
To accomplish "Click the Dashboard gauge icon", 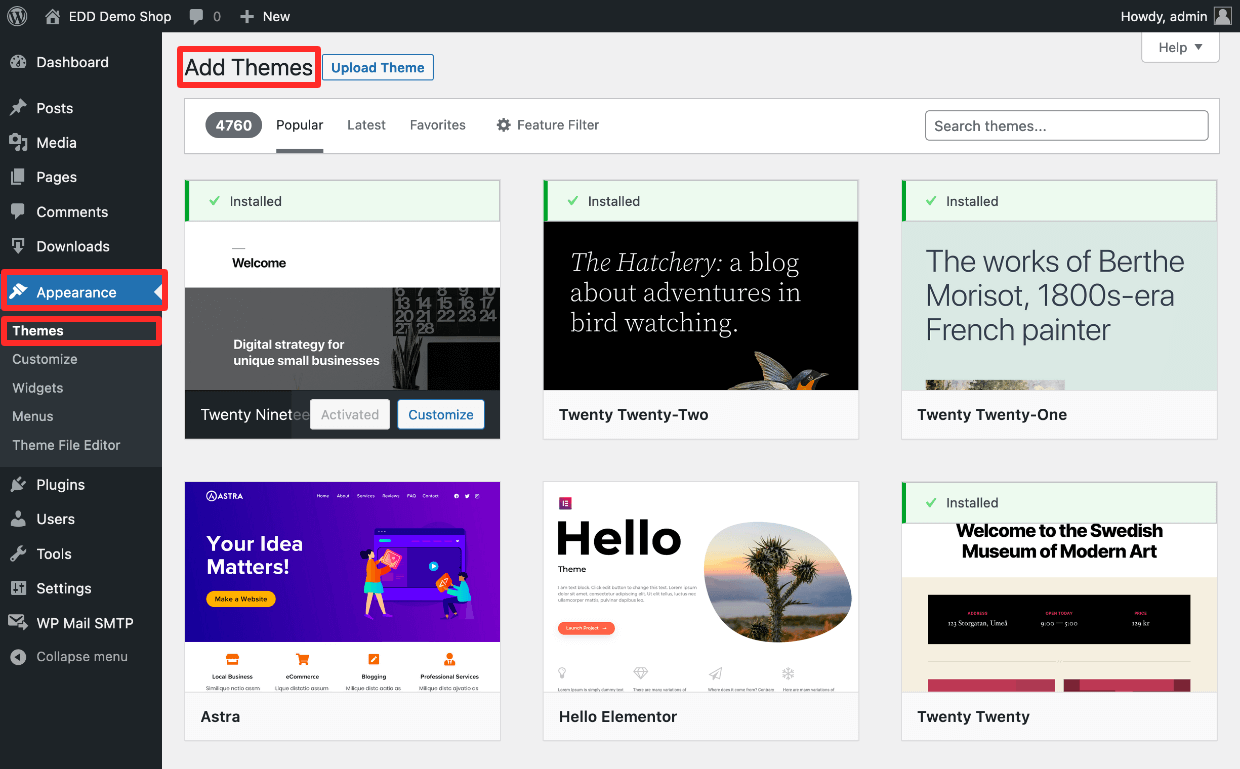I will tap(18, 62).
